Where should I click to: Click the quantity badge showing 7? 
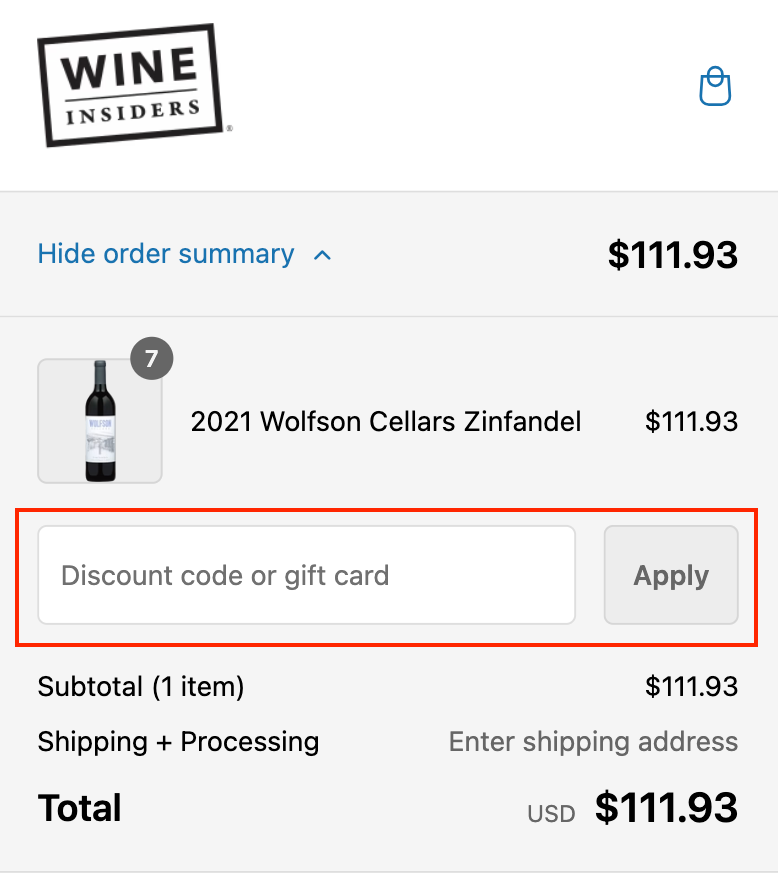(x=152, y=359)
